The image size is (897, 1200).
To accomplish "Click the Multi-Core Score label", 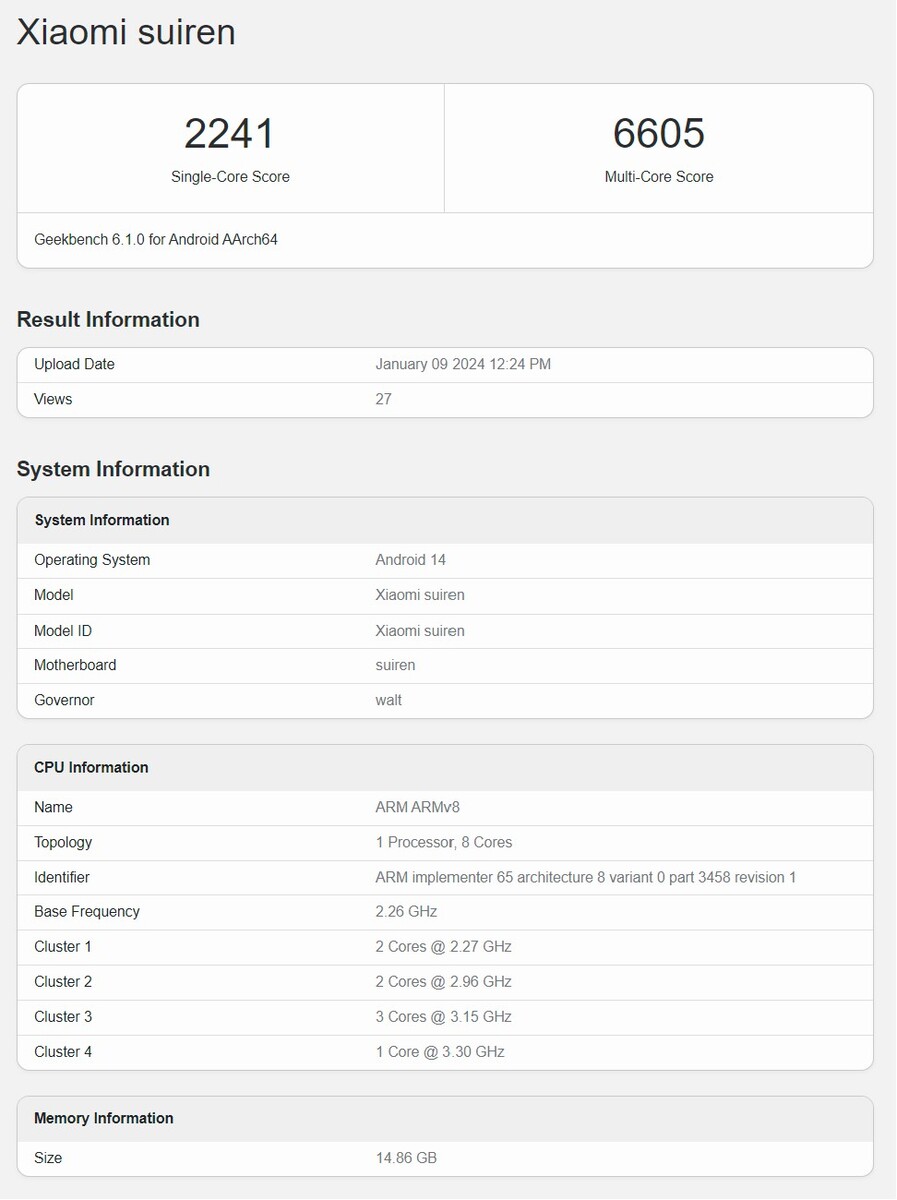I will click(659, 177).
